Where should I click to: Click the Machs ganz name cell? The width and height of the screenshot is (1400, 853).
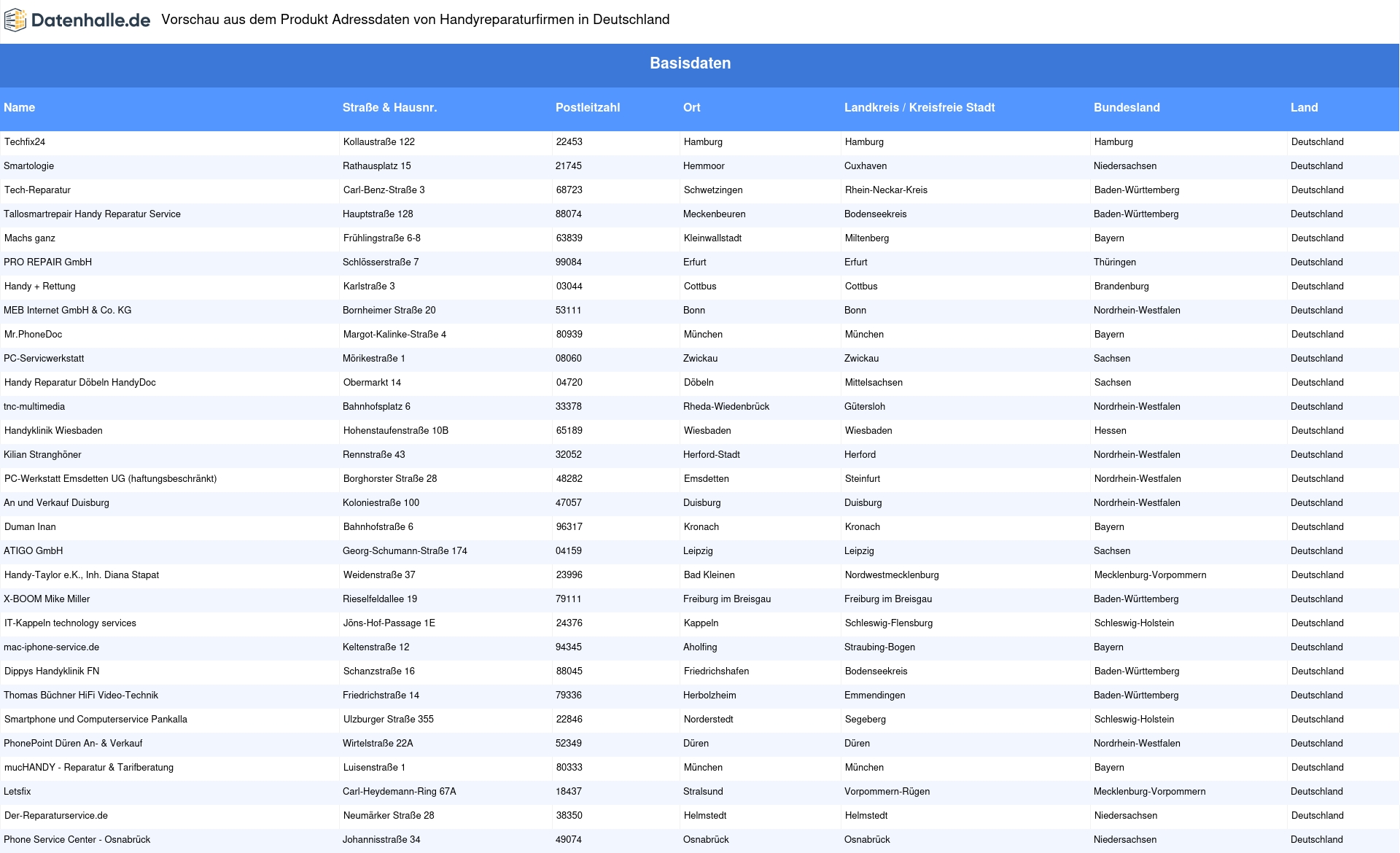point(30,238)
